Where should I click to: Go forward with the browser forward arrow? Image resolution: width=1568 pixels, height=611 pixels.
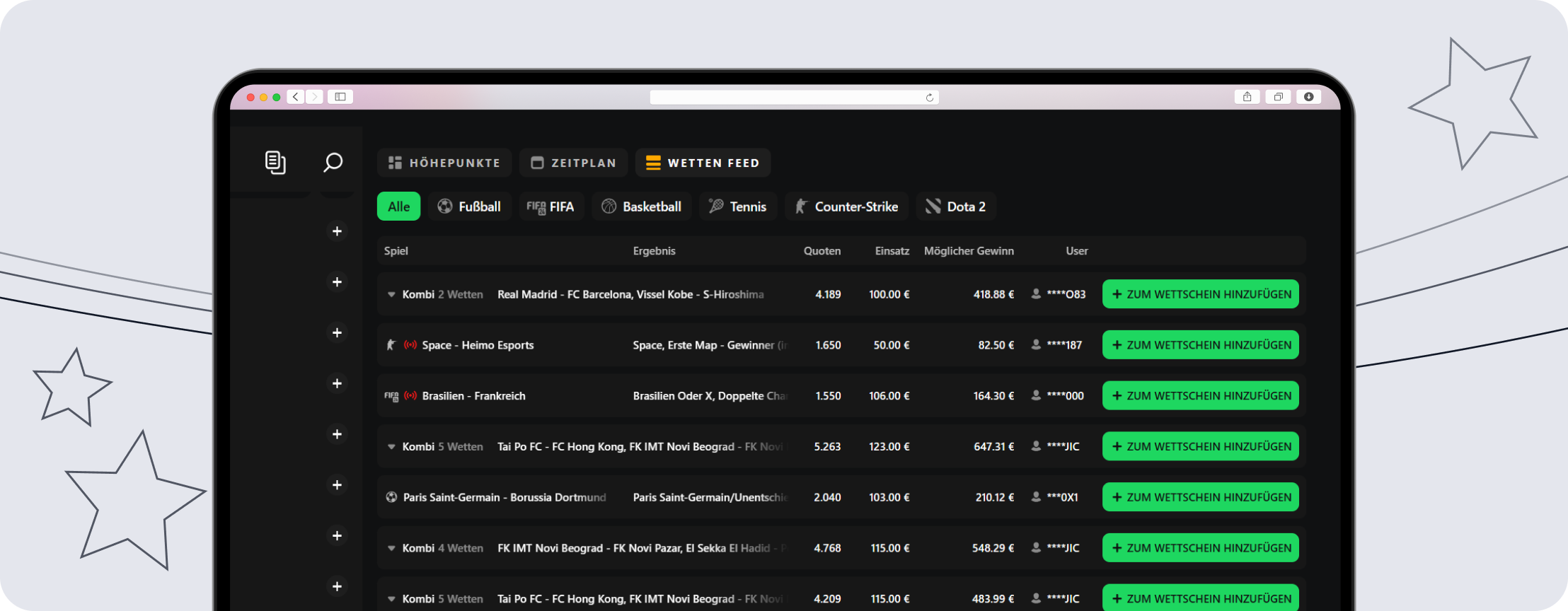[x=314, y=97]
